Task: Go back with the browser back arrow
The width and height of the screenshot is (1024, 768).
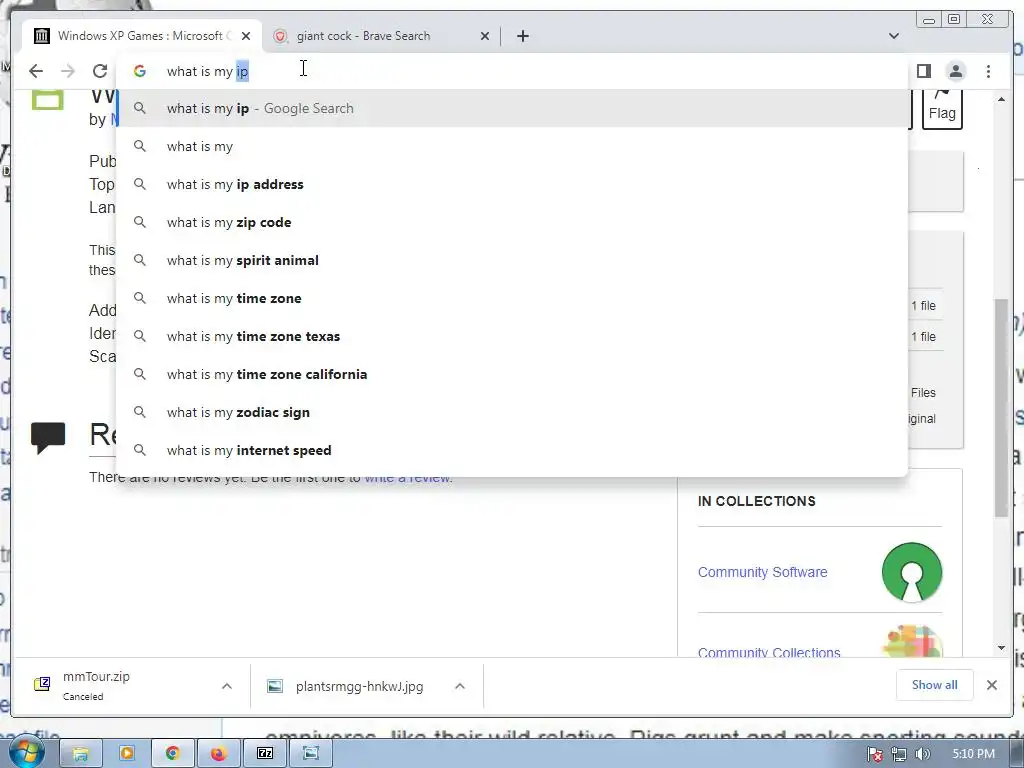Action: 36,71
